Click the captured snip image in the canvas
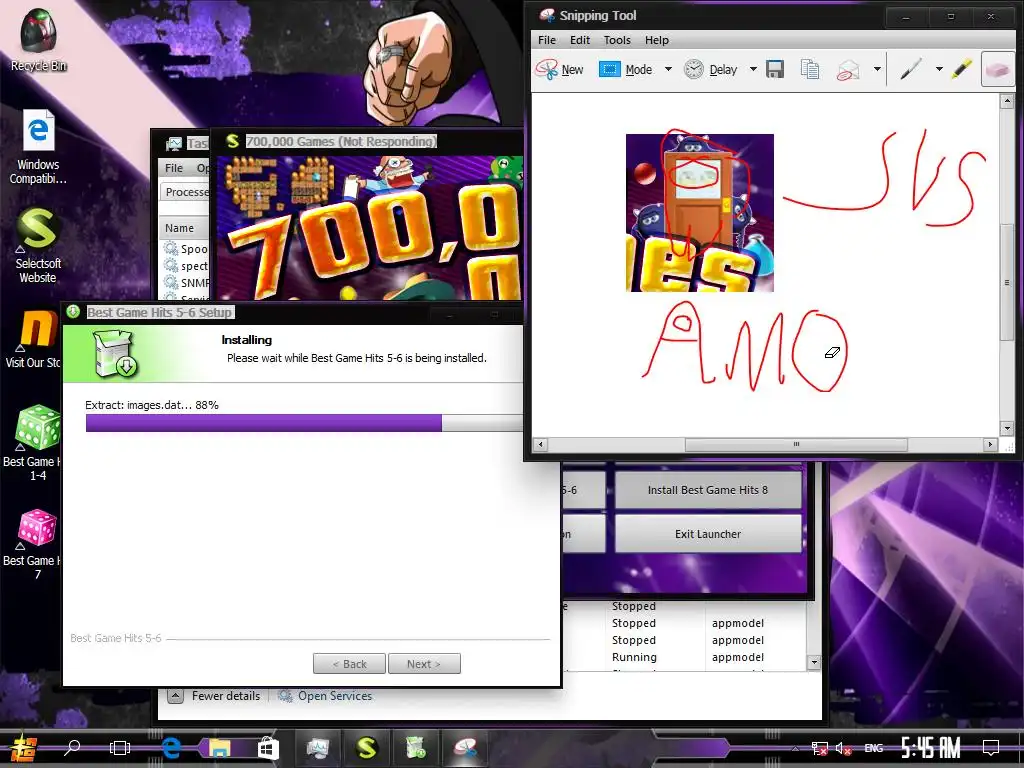 [699, 213]
